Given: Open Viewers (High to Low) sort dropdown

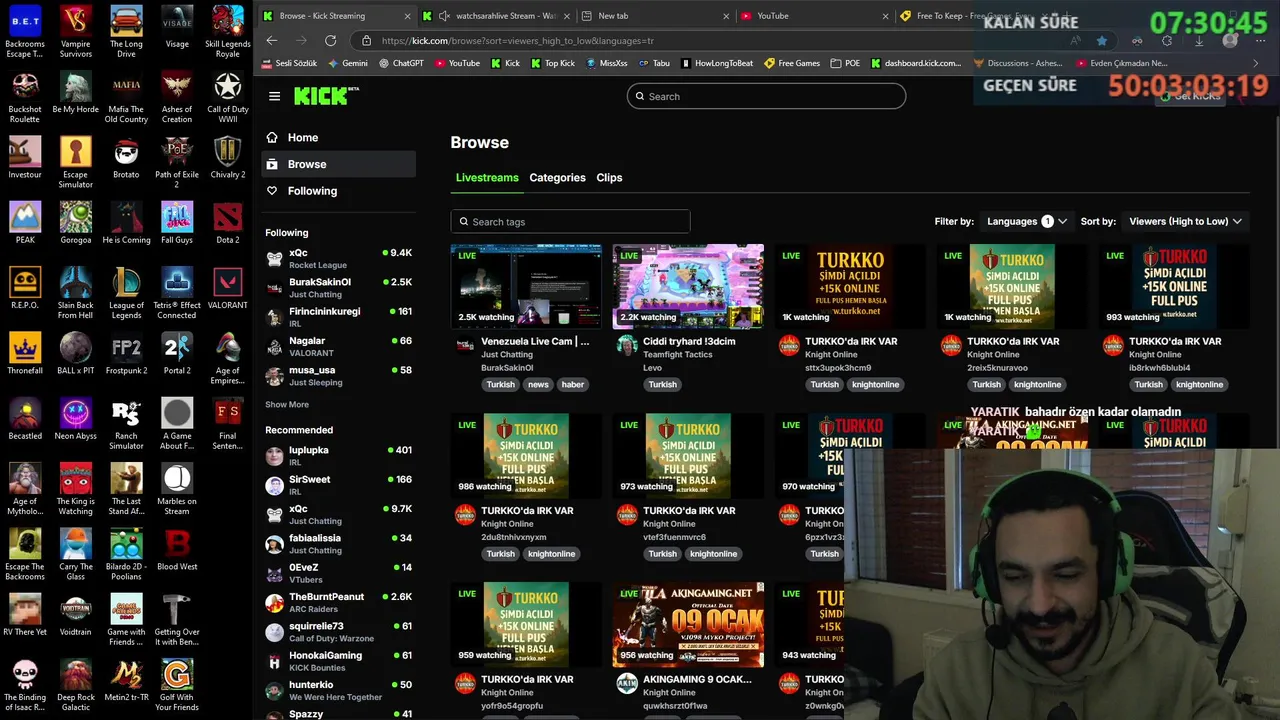Looking at the screenshot, I should coord(1185,221).
